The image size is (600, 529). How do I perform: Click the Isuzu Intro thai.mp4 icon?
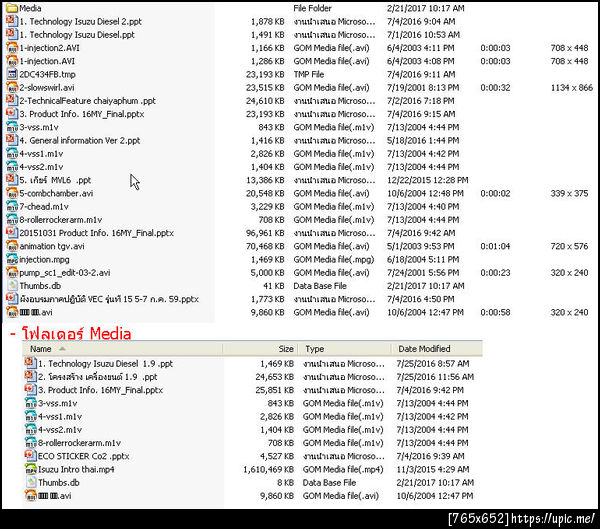click(31, 469)
